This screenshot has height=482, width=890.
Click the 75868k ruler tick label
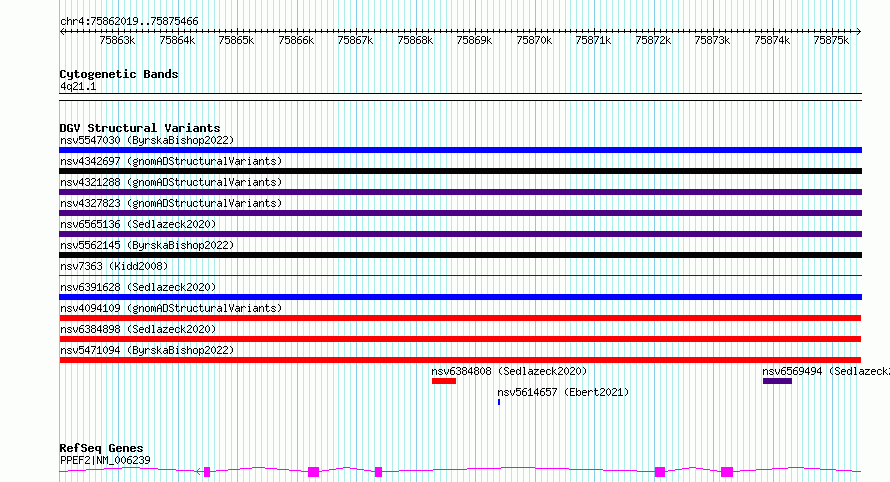tap(415, 40)
